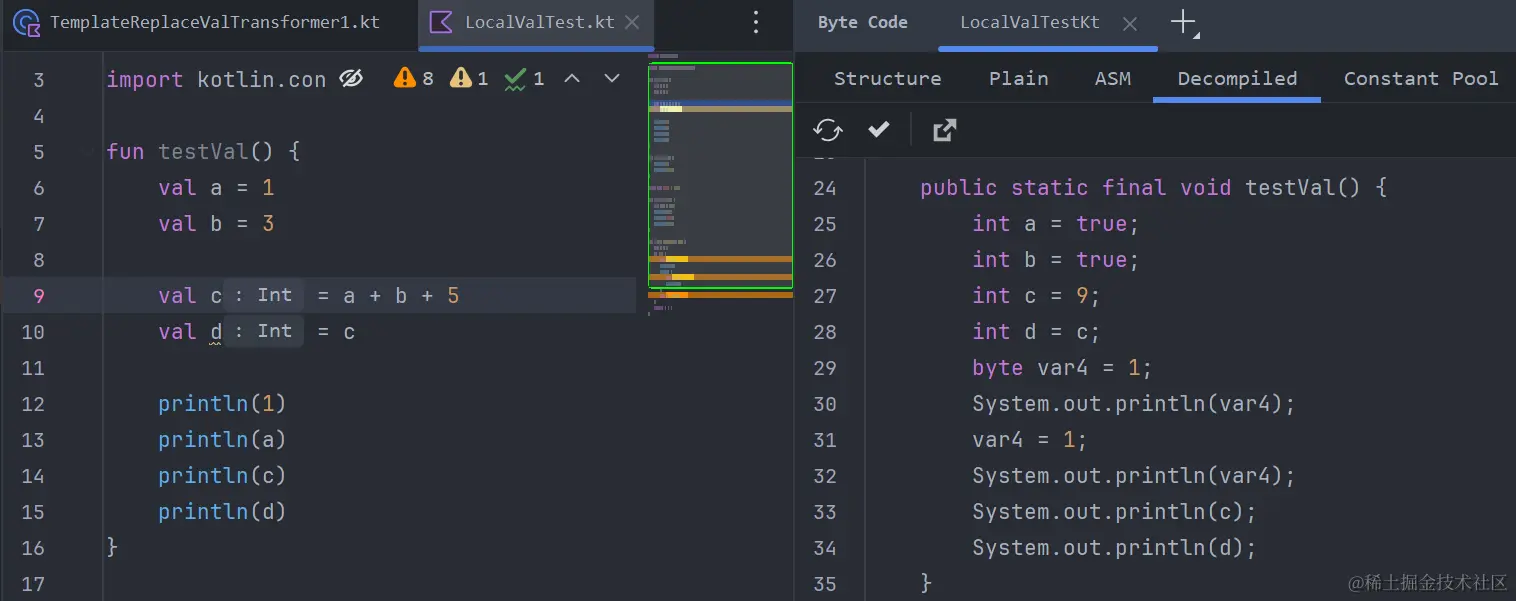Click 'System.out.println(c);' in decompiled code

(x=1114, y=511)
